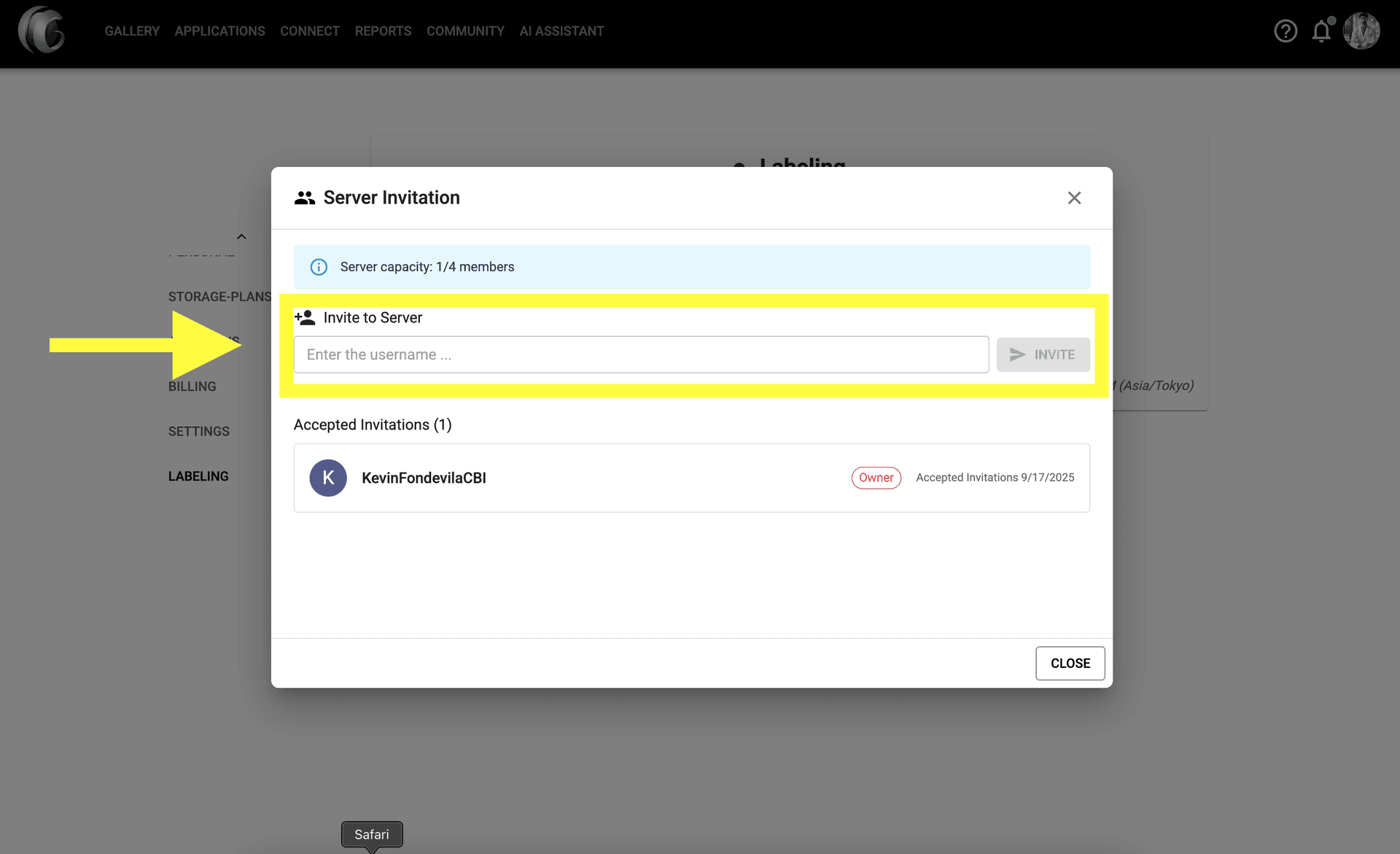The image size is (1400, 854).
Task: Click the server capacity info icon
Action: (319, 267)
